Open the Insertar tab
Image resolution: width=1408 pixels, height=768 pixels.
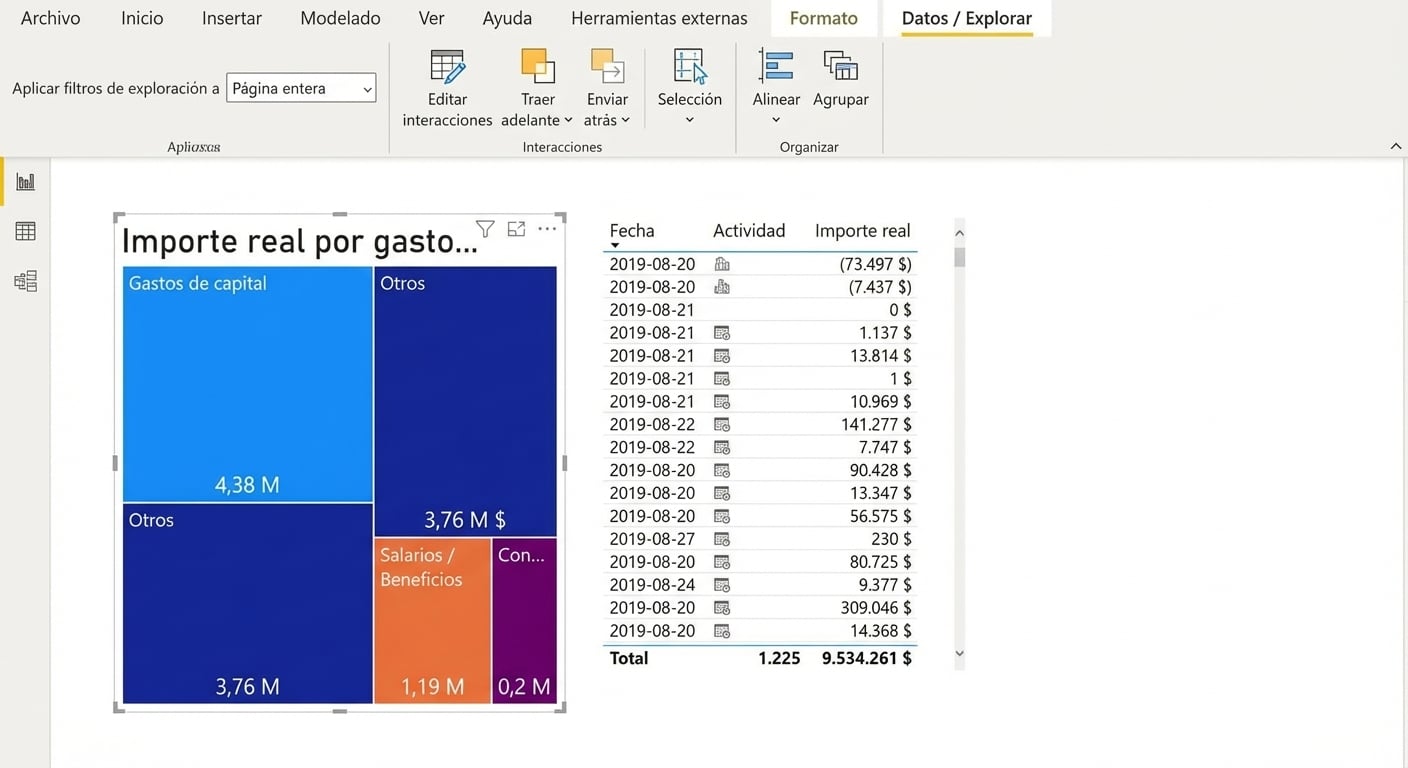(x=232, y=18)
